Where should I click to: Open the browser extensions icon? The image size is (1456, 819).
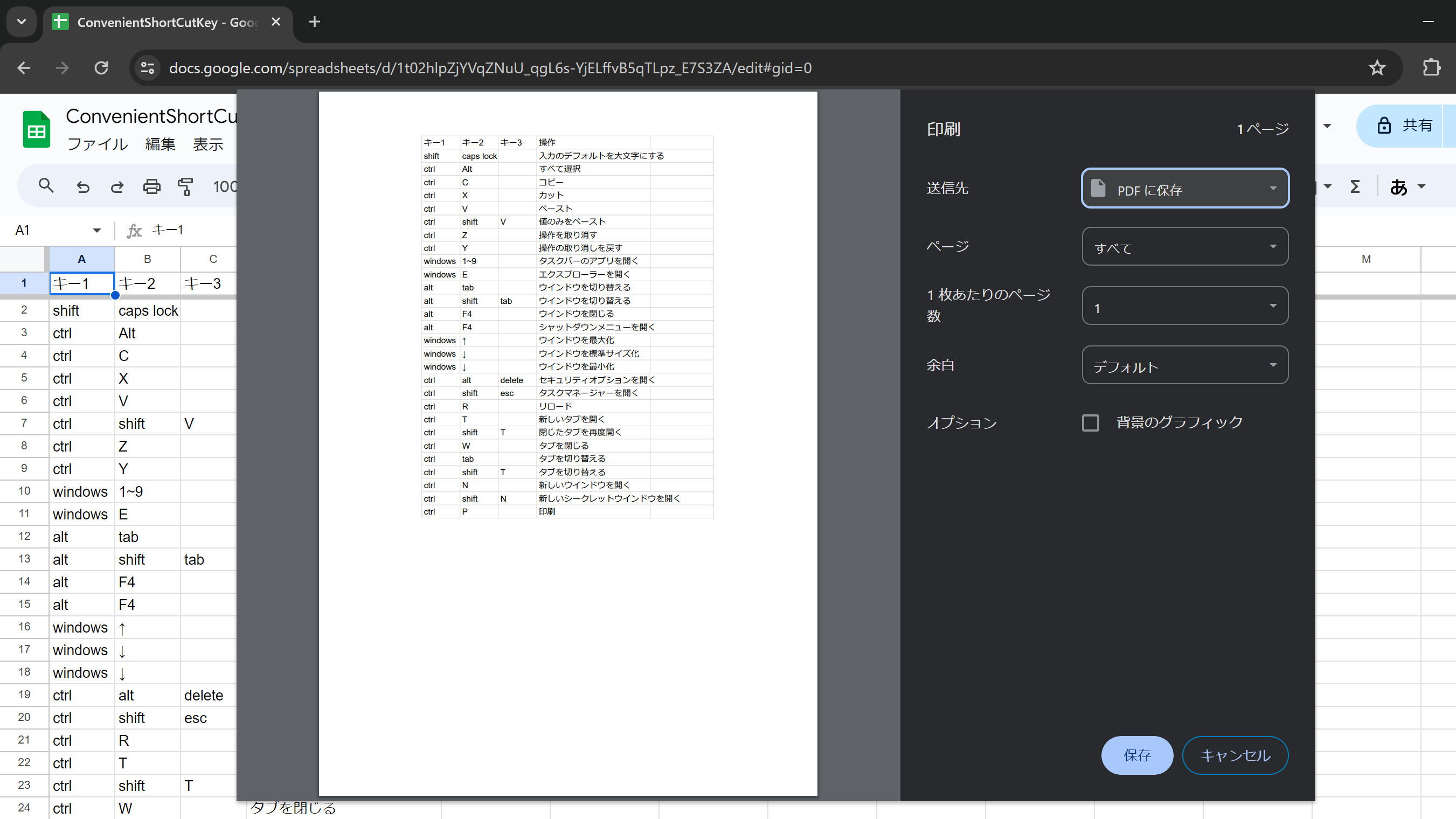[1432, 68]
